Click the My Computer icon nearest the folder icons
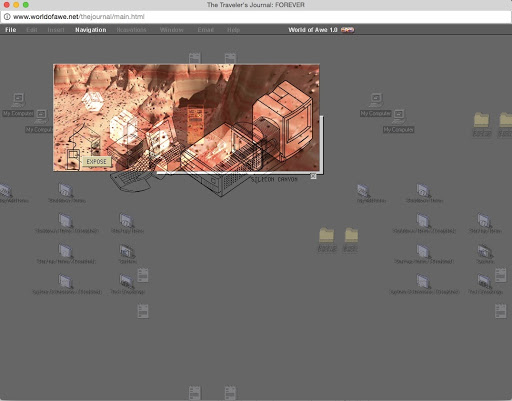 pos(399,121)
